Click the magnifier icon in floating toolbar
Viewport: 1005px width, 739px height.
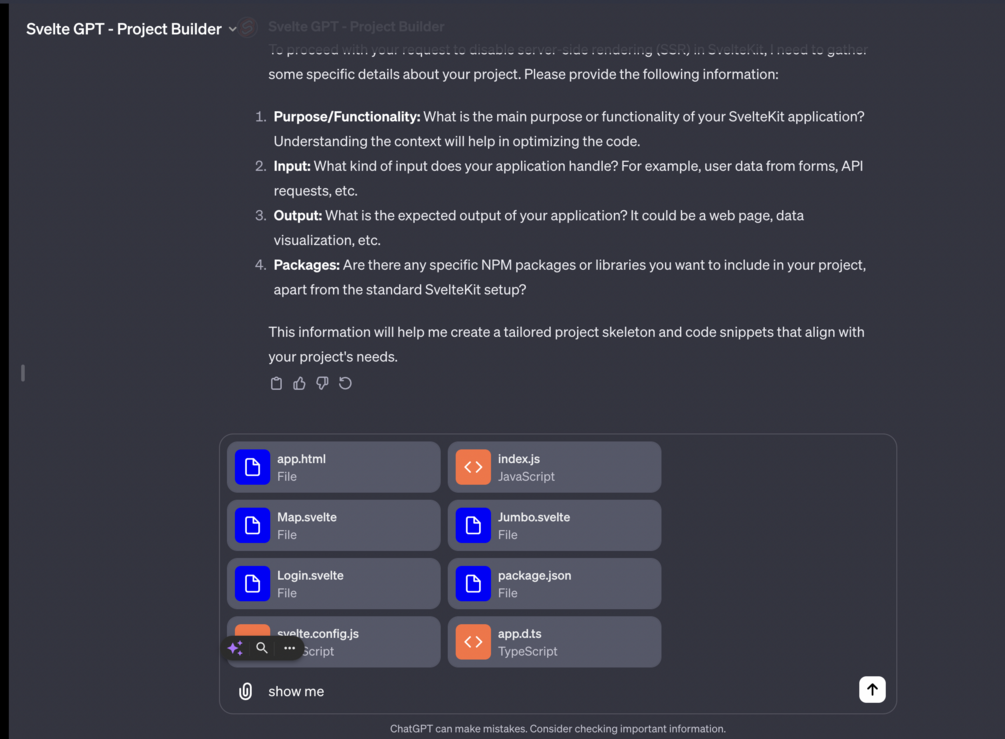pyautogui.click(x=262, y=648)
